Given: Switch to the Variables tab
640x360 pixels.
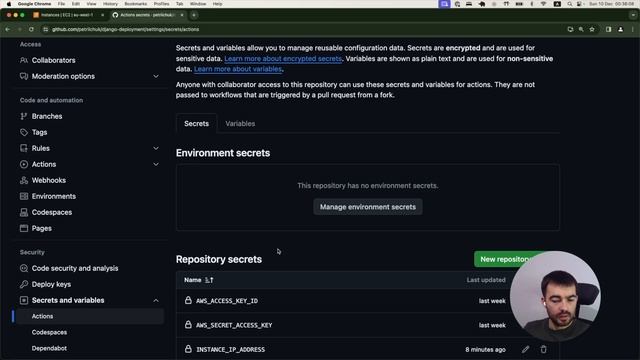Looking at the screenshot, I should [x=240, y=124].
